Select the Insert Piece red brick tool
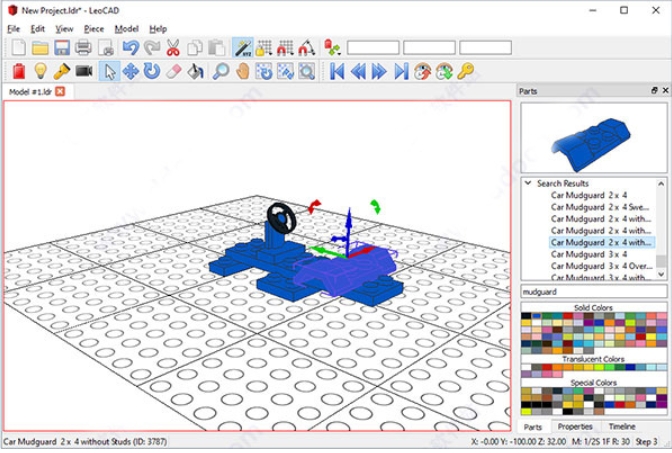Image resolution: width=672 pixels, height=453 pixels. coord(18,71)
